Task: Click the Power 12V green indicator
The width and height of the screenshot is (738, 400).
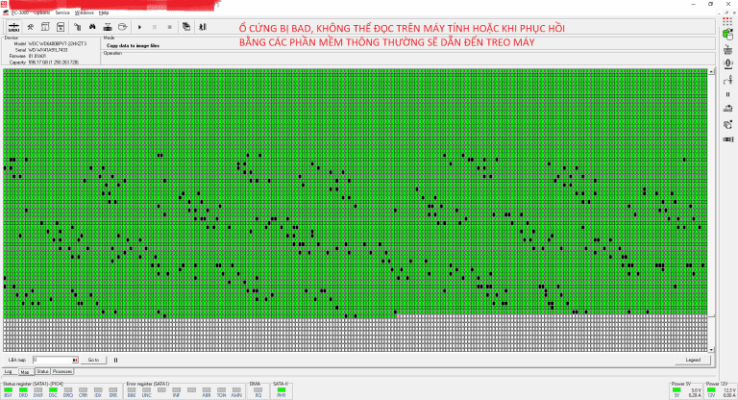Action: [711, 390]
